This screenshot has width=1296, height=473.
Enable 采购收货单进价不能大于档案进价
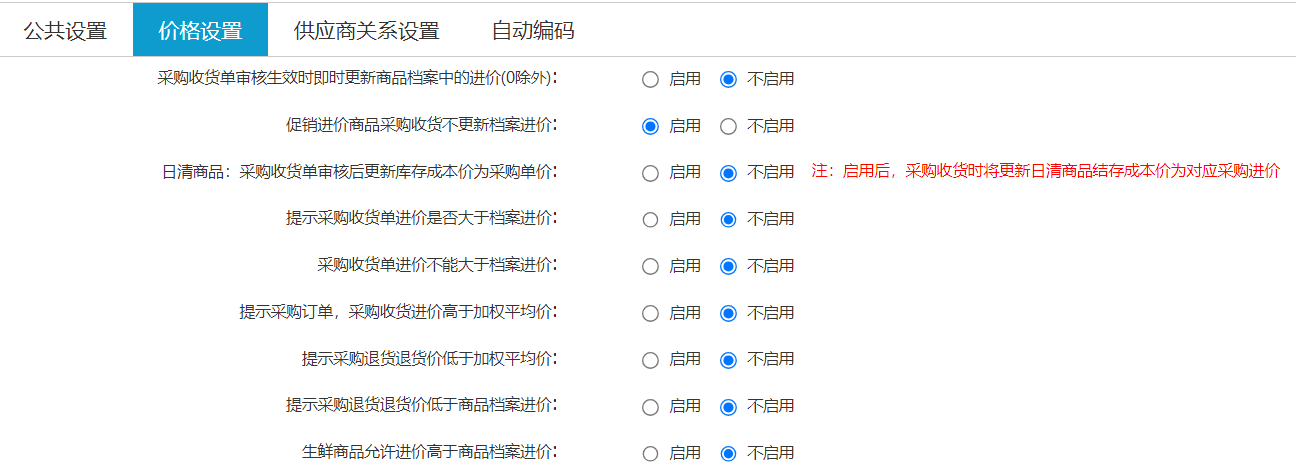point(651,266)
